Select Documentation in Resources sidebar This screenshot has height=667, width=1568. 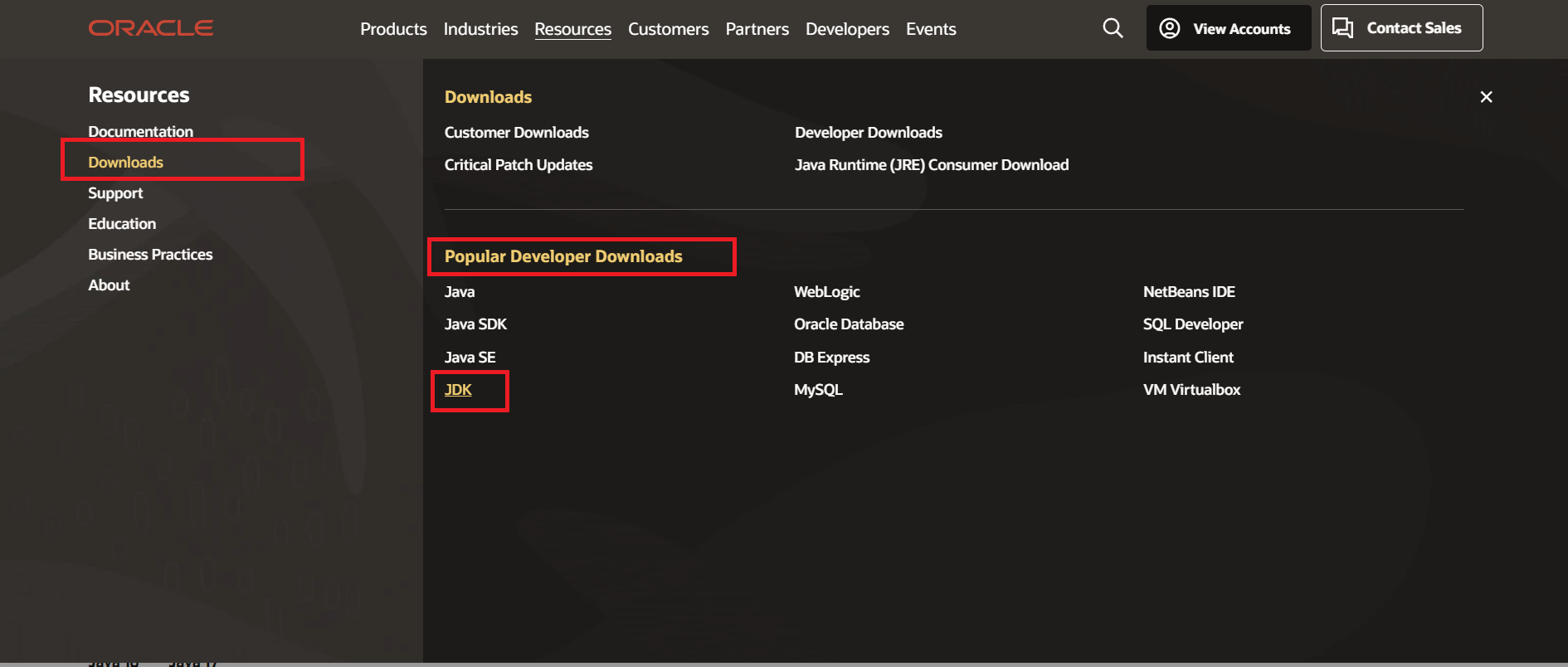pos(140,131)
